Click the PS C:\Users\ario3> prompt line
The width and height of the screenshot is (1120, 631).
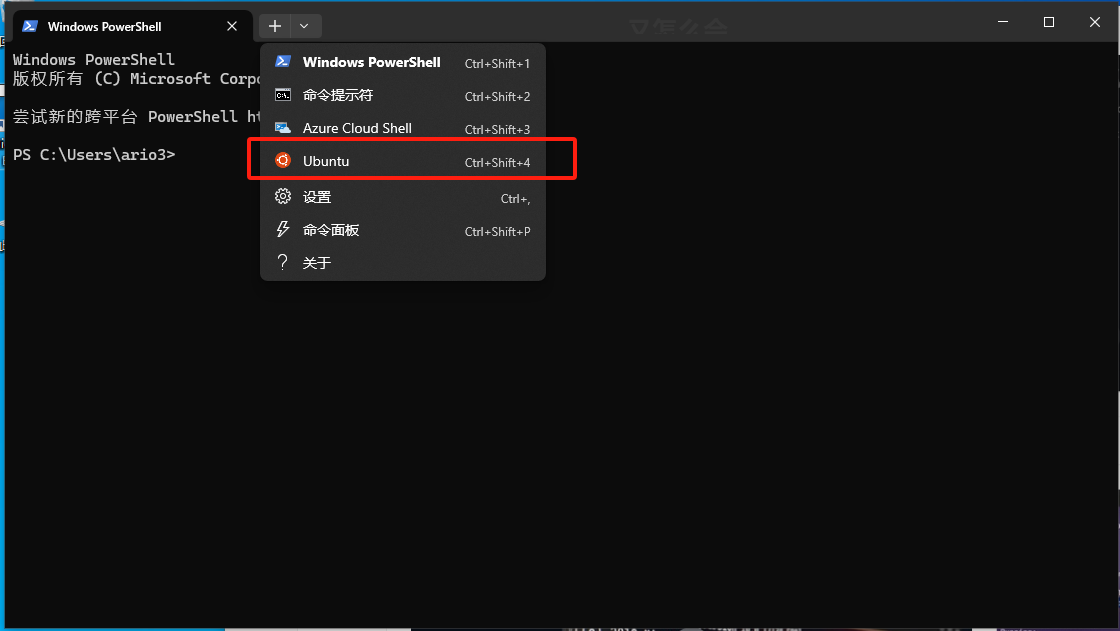[94, 154]
